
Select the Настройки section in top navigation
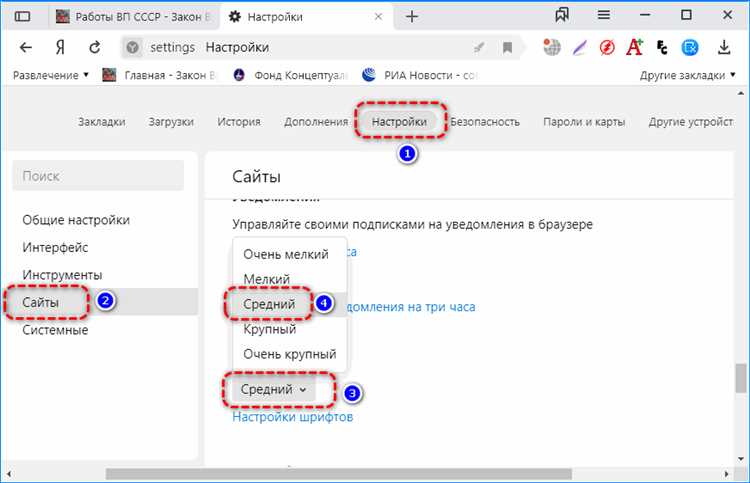pos(399,122)
